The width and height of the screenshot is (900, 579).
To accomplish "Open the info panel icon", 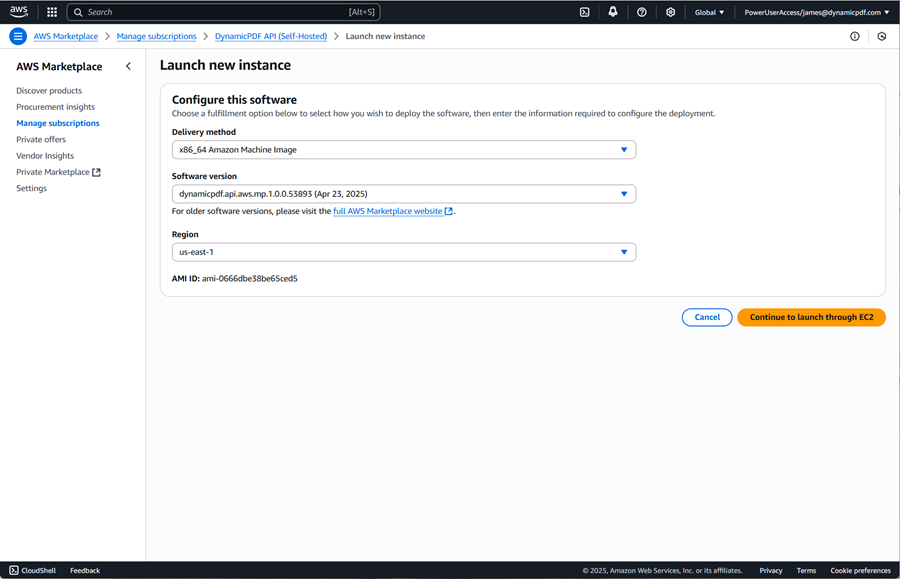I will pos(855,36).
